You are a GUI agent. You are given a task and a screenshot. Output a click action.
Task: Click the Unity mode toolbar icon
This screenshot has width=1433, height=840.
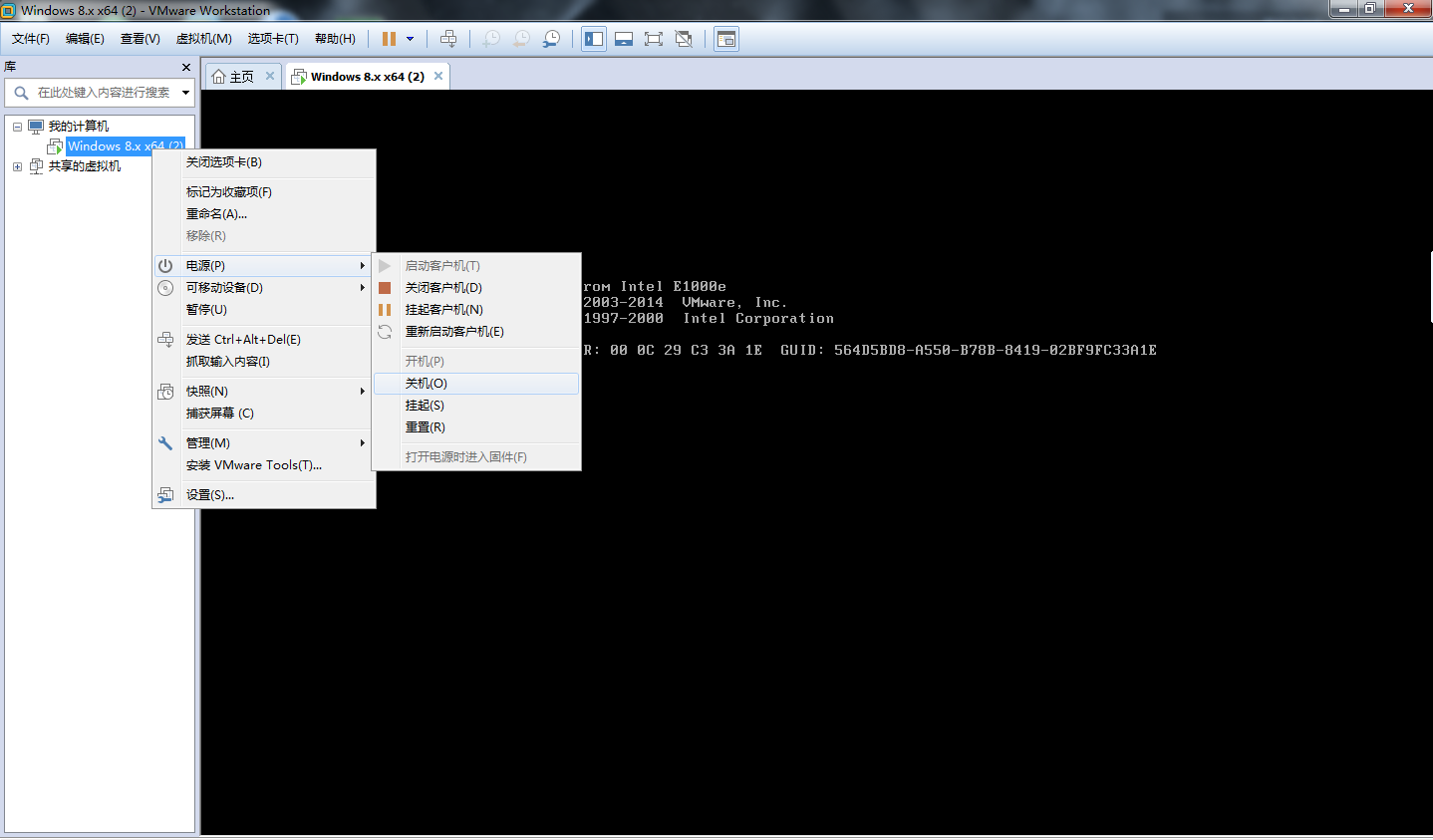684,39
